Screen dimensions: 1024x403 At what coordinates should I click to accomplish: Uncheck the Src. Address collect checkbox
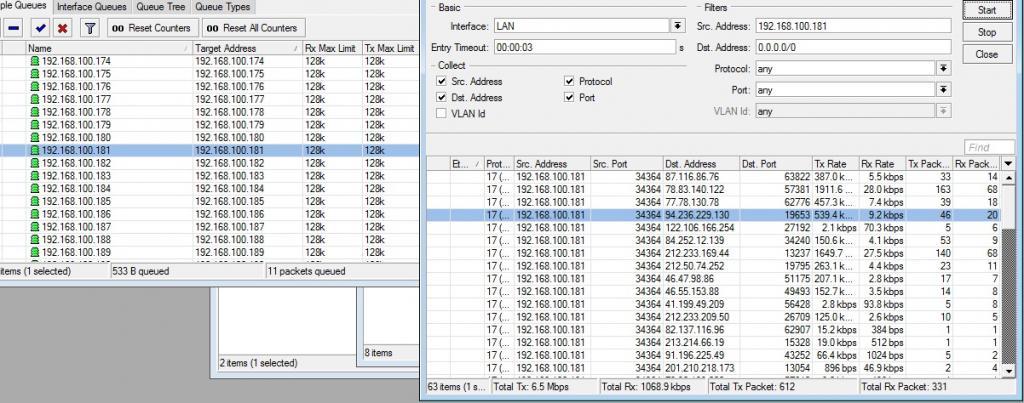pos(443,82)
